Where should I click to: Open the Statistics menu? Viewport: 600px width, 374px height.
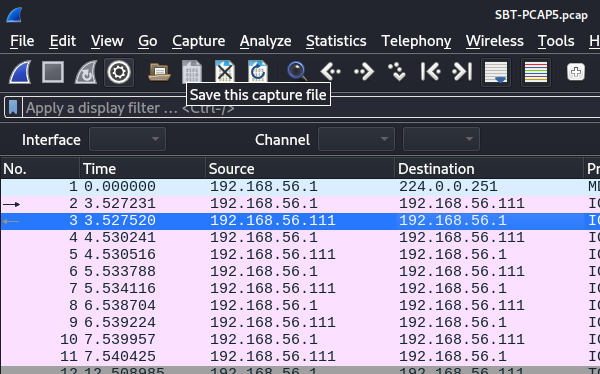(336, 41)
